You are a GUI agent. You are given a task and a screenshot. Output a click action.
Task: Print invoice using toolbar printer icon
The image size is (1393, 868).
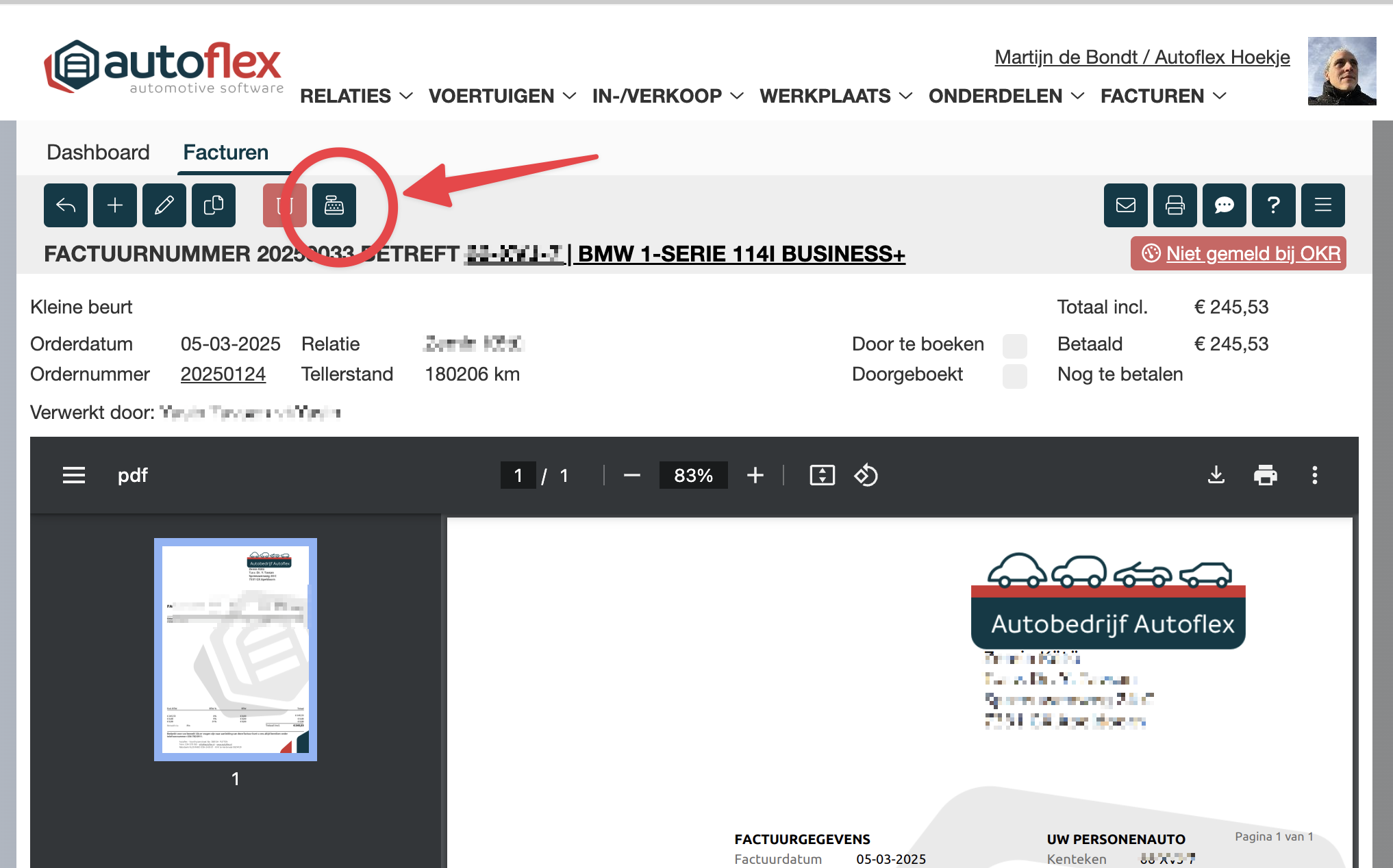1175,205
